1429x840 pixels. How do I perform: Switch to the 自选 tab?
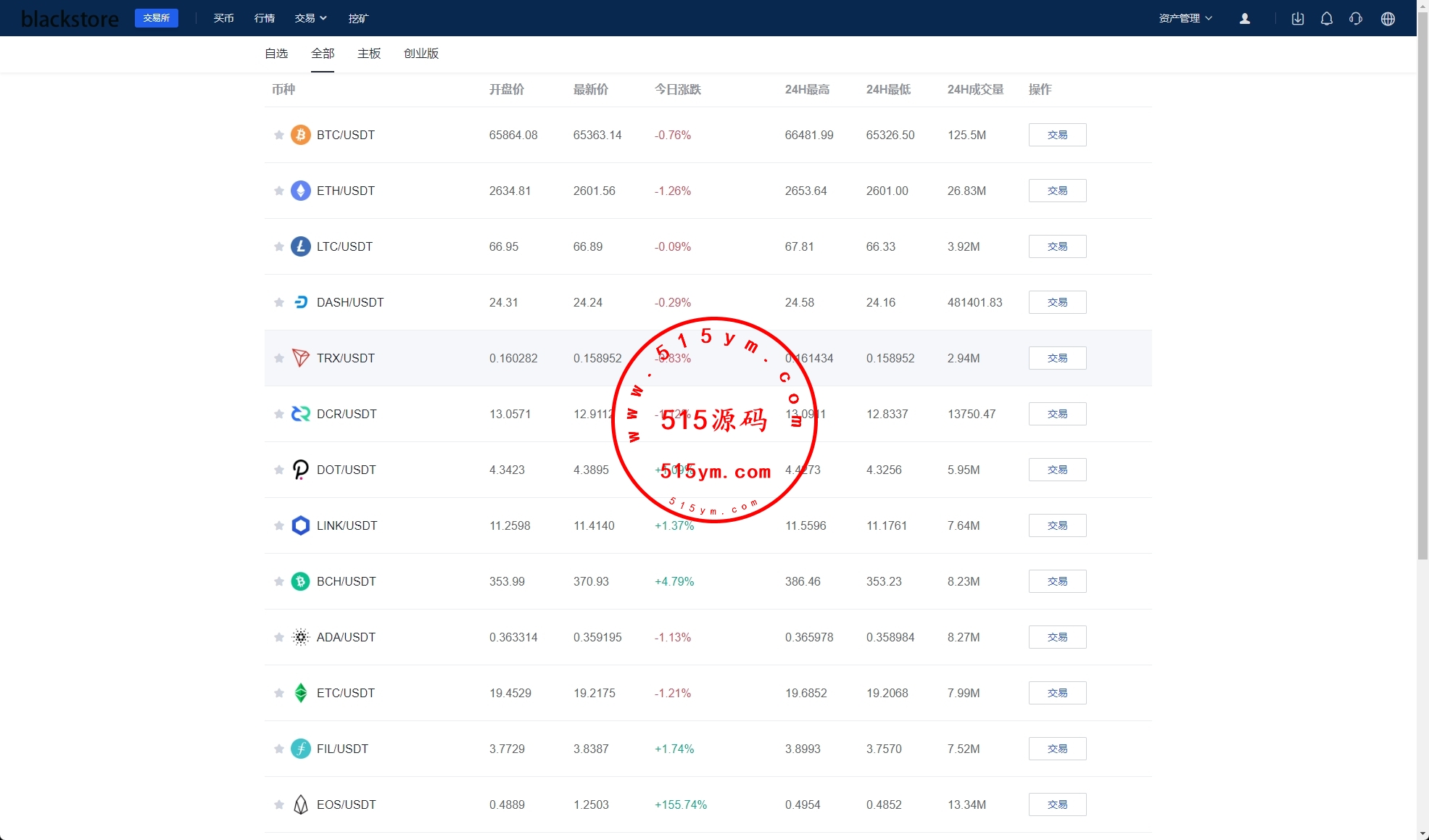[x=276, y=54]
